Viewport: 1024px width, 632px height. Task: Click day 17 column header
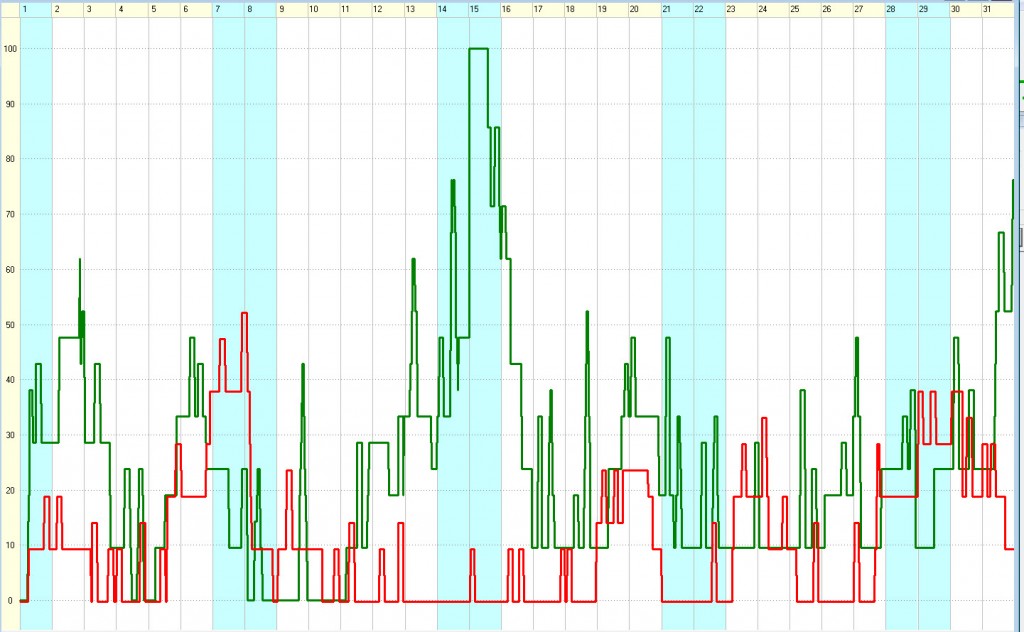(549, 9)
